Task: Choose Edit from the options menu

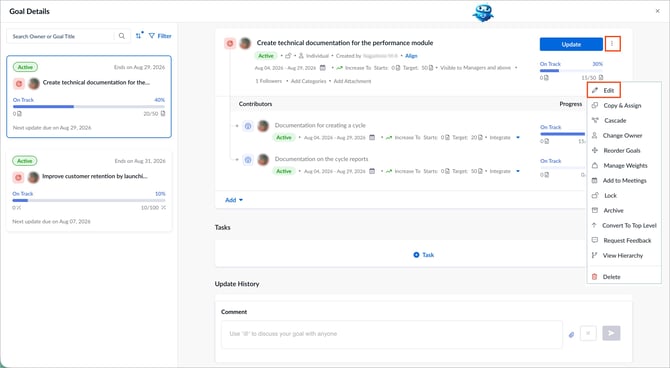Action: [604, 90]
